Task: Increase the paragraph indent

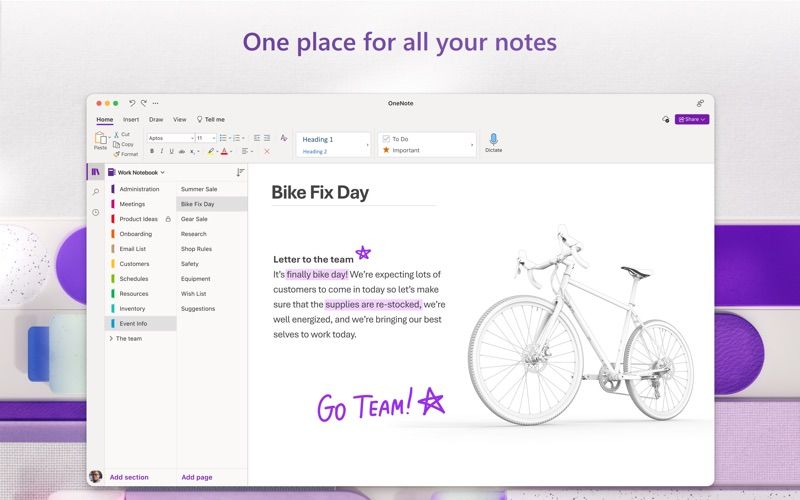Action: coord(267,138)
